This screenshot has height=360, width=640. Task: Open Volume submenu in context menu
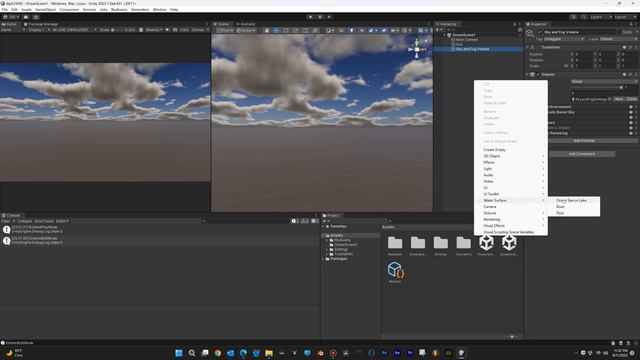pyautogui.click(x=511, y=213)
